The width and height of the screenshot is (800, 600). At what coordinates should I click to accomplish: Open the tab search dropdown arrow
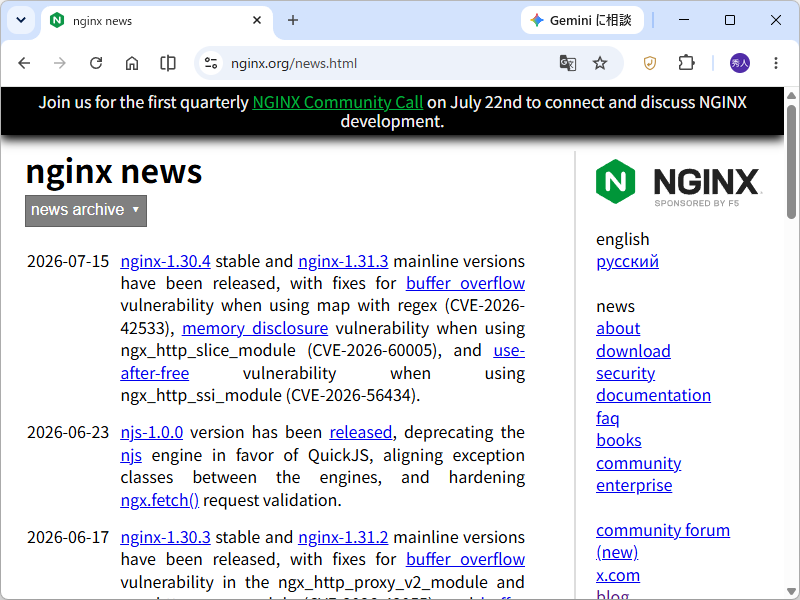21,20
